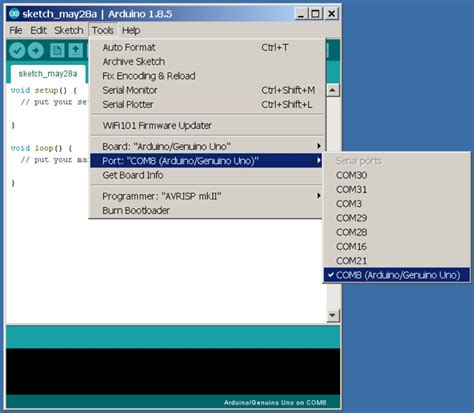Viewport: 474px width, 413px height.
Task: Expand the Board: Arduino/Genuino Uno submenu
Action: [x=207, y=147]
